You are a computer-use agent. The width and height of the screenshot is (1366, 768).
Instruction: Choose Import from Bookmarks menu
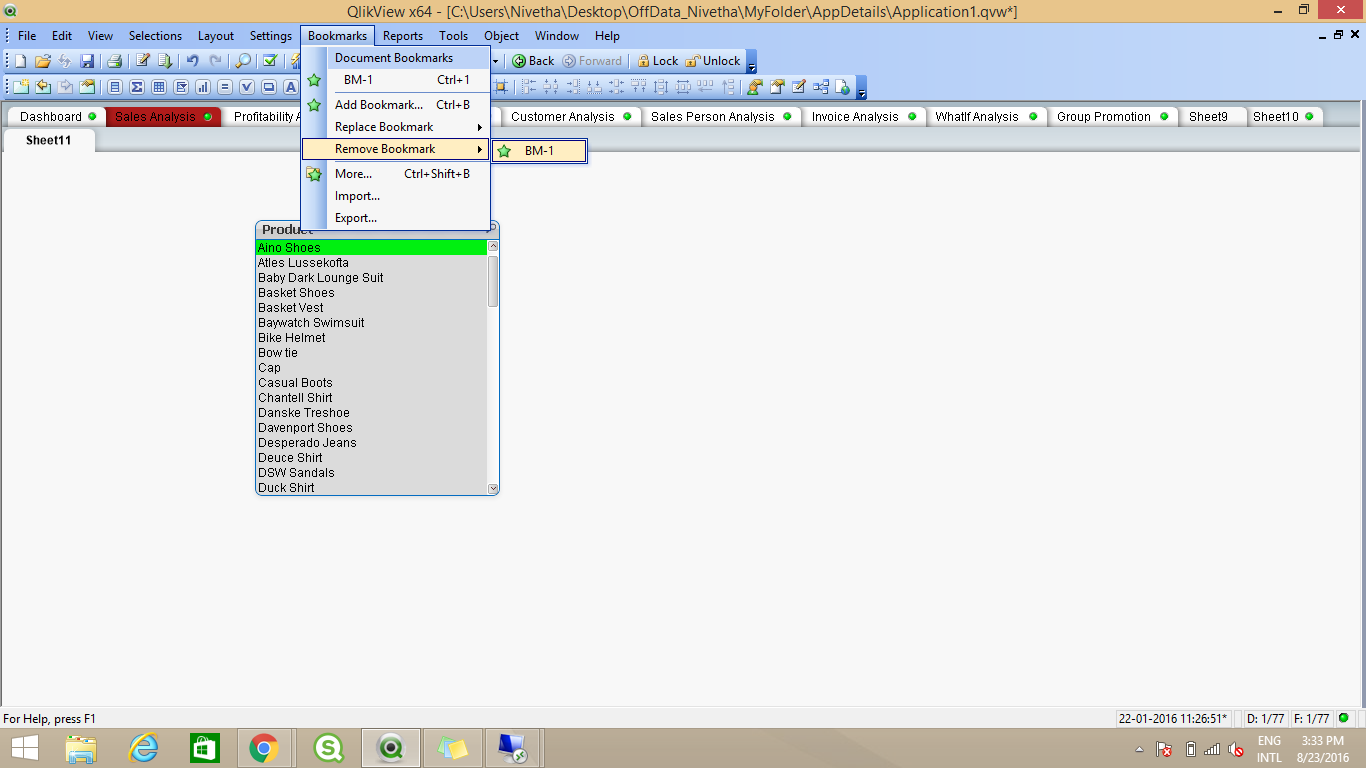396,196
